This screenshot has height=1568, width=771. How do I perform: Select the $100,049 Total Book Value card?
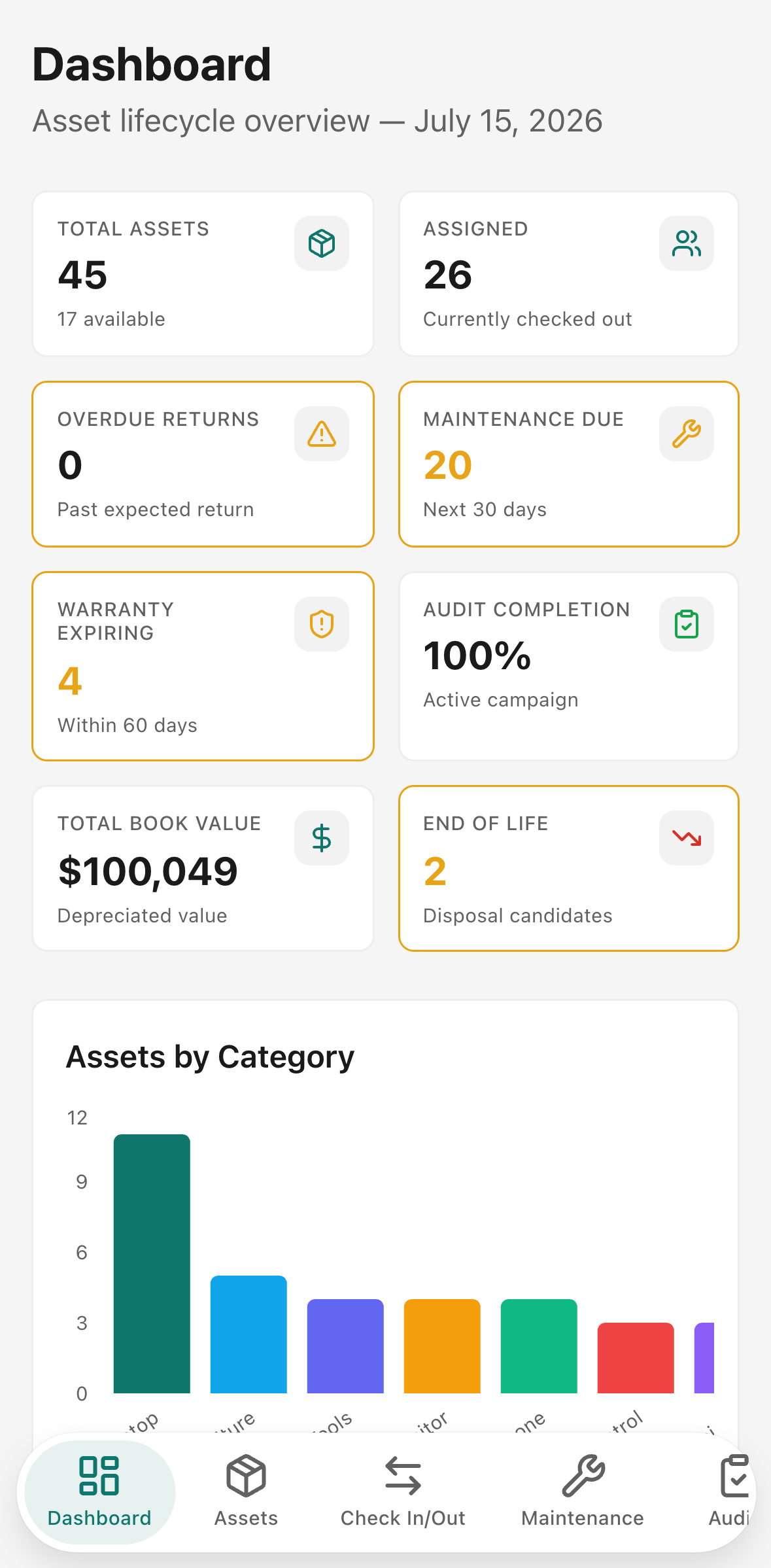coord(203,868)
